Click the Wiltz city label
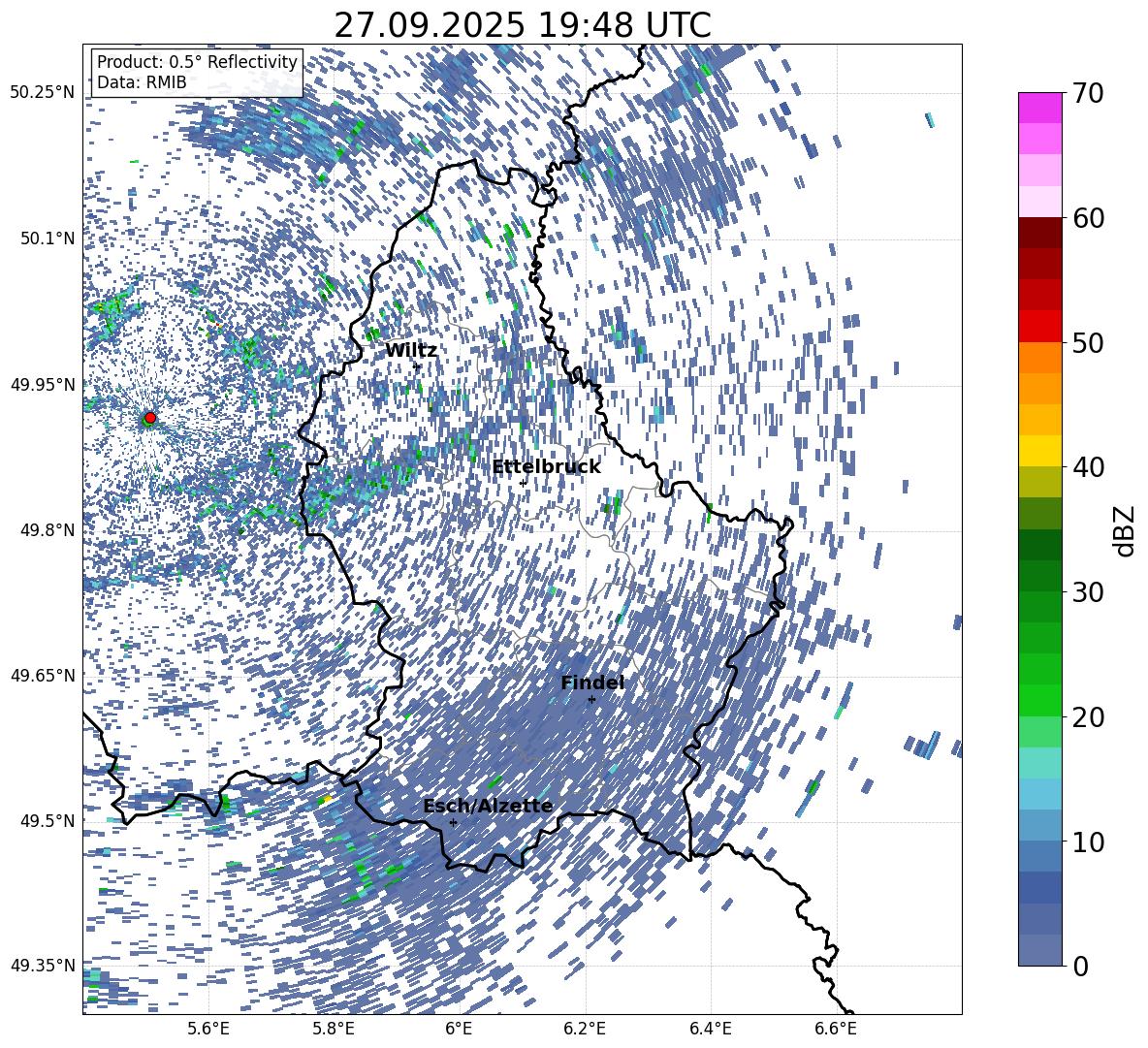This screenshot has width=1148, height=1048. (411, 351)
